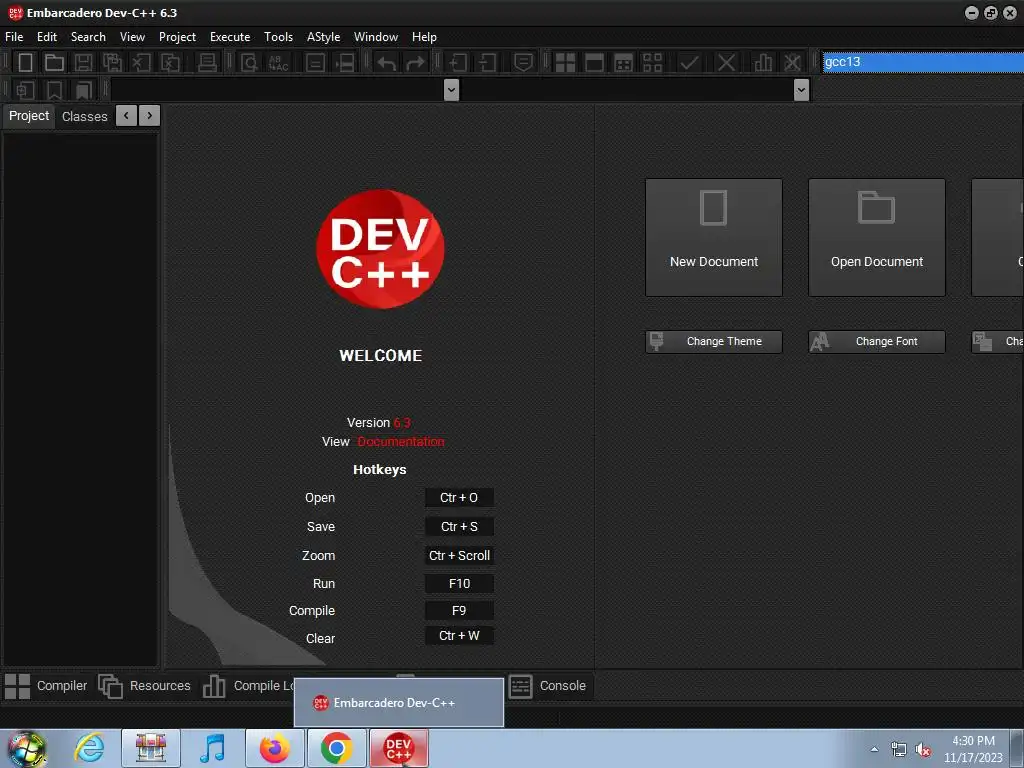Click the Profile Analysis bar-chart icon
The width and height of the screenshot is (1024, 768).
point(763,63)
